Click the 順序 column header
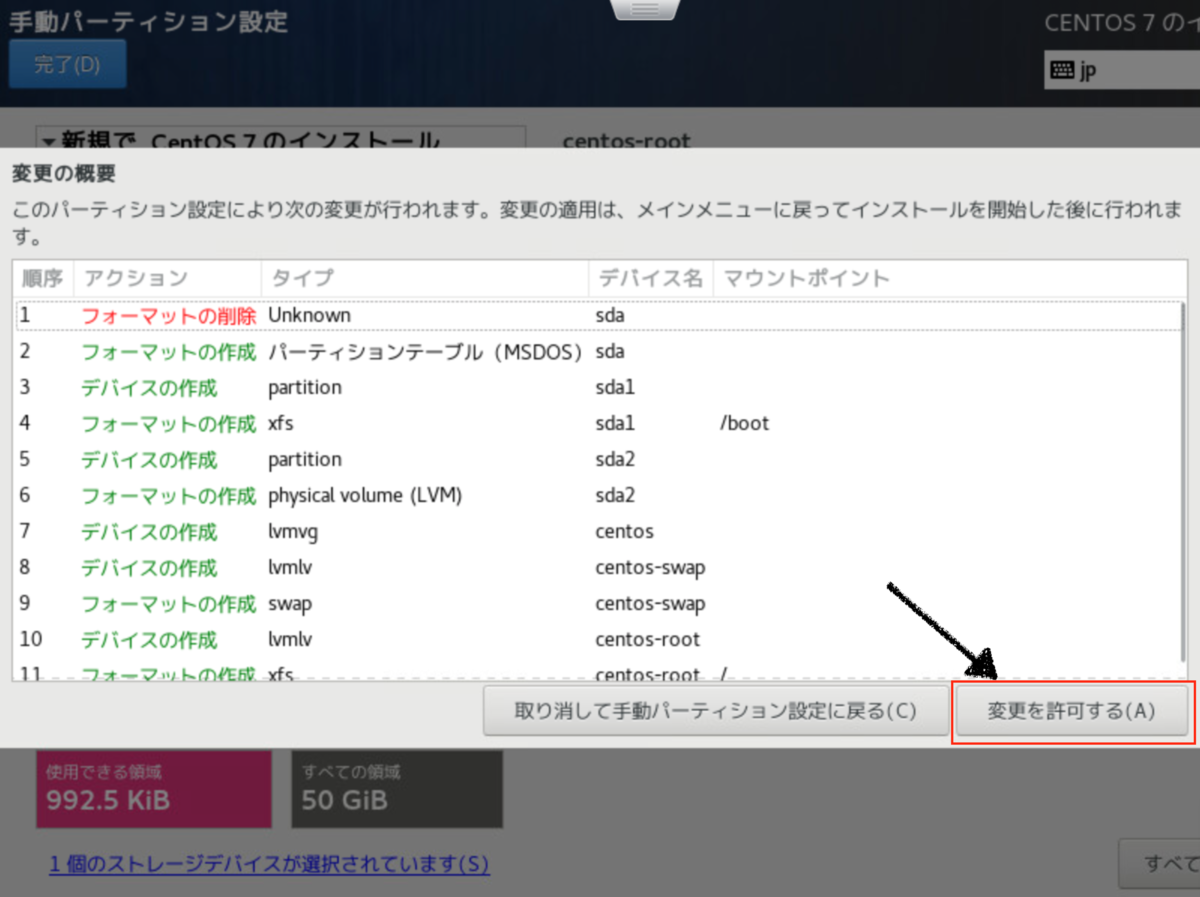 43,277
